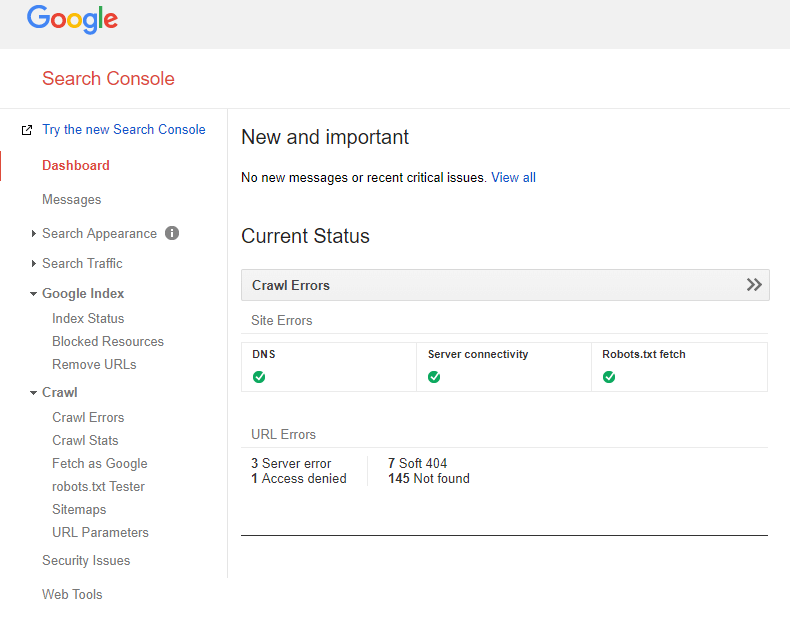Click the green checkmark under DNS
Image resolution: width=790 pixels, height=640 pixels.
pos(259,377)
